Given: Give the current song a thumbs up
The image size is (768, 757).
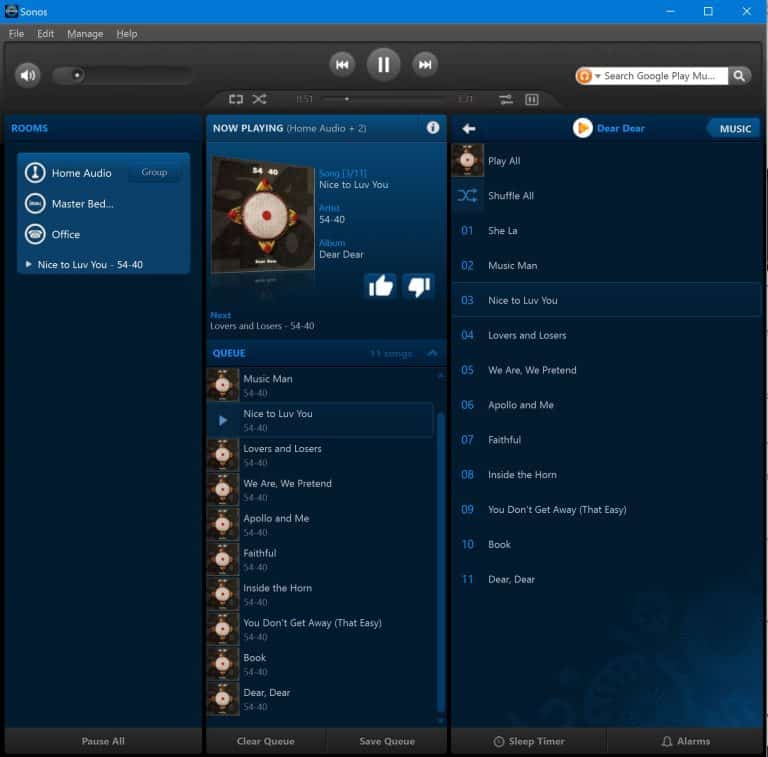Looking at the screenshot, I should click(381, 286).
